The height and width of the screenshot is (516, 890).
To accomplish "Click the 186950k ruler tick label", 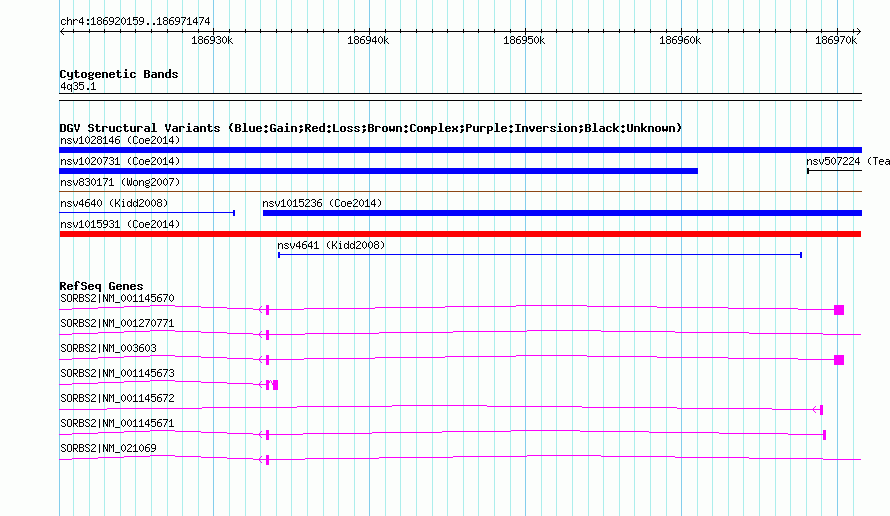I will coord(524,40).
